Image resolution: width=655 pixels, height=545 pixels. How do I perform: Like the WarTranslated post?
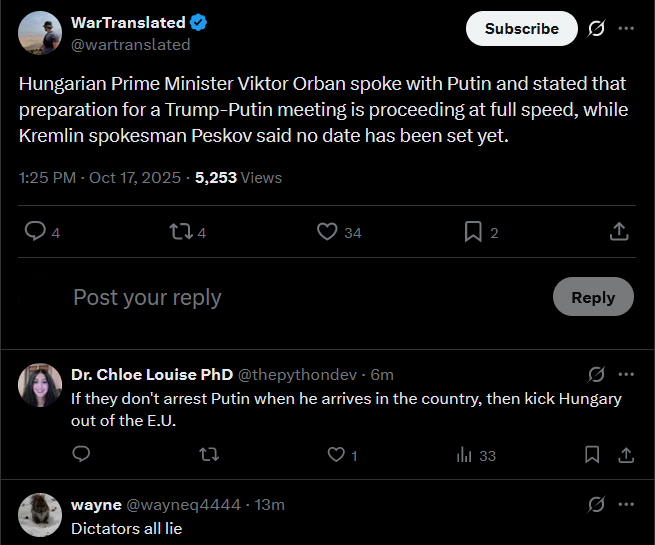click(x=327, y=232)
